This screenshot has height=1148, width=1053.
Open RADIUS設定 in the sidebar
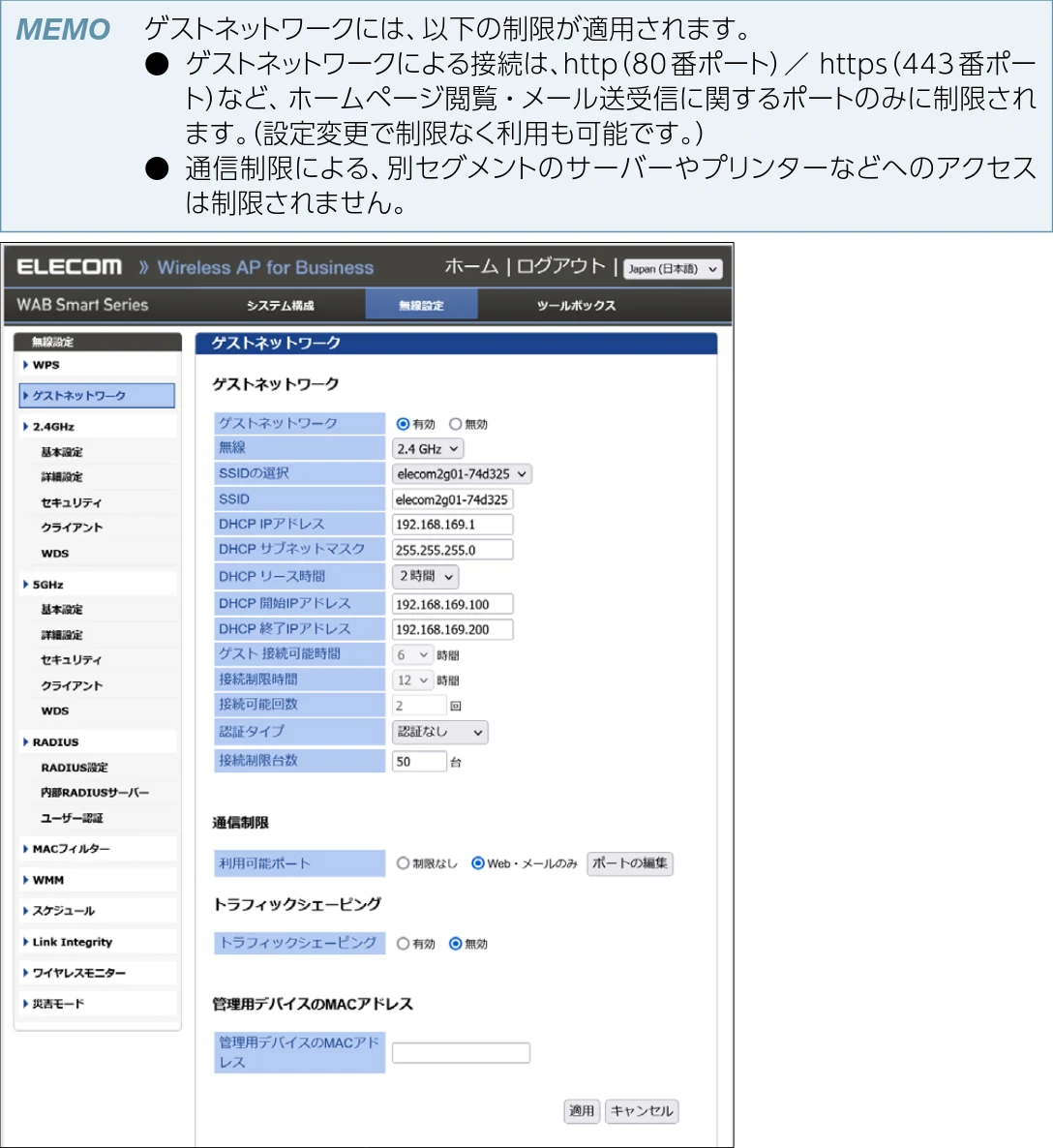point(75,768)
